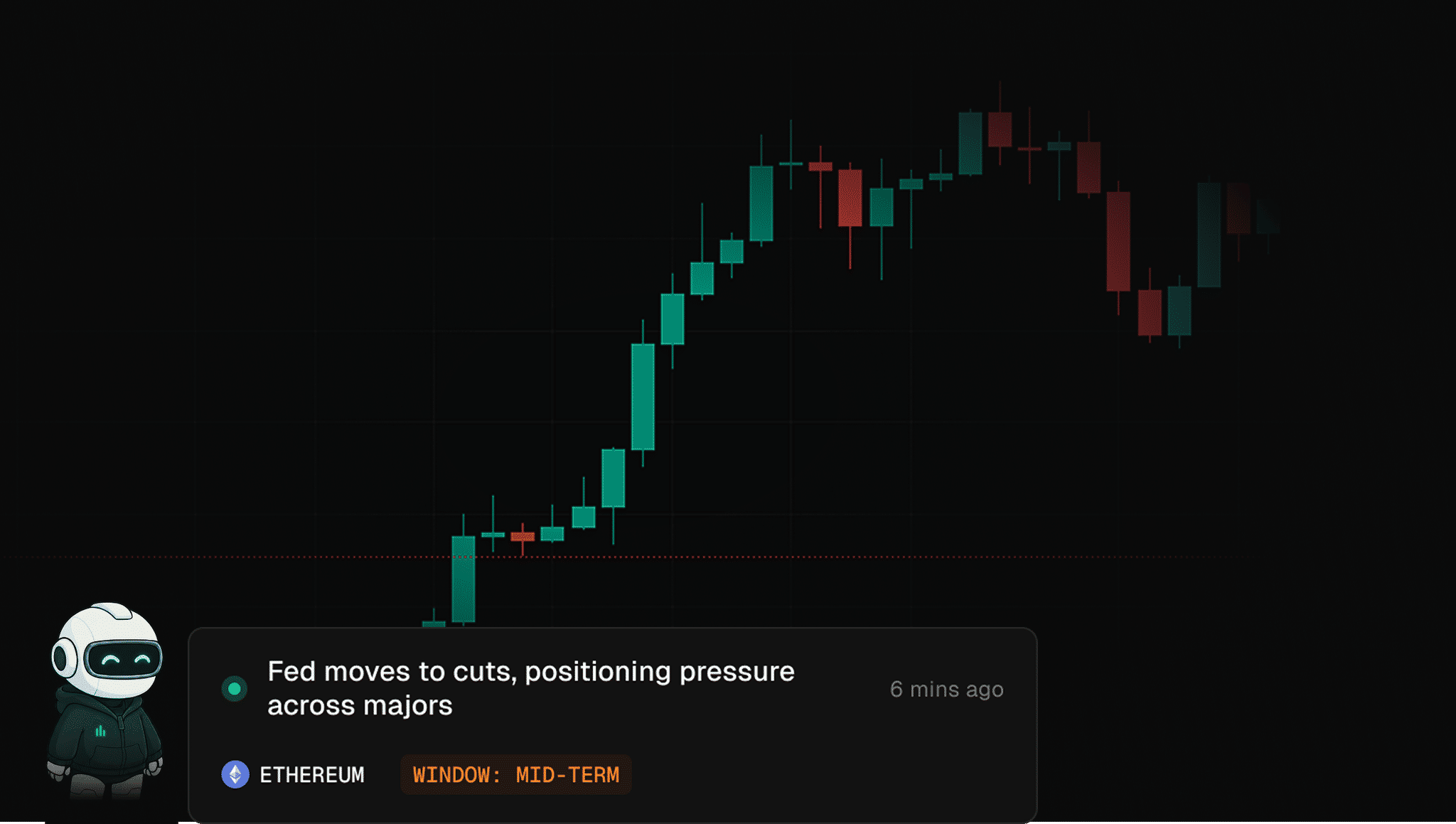Select the longest red candle in the decline
This screenshot has height=824, width=1456.
pyautogui.click(x=1118, y=241)
